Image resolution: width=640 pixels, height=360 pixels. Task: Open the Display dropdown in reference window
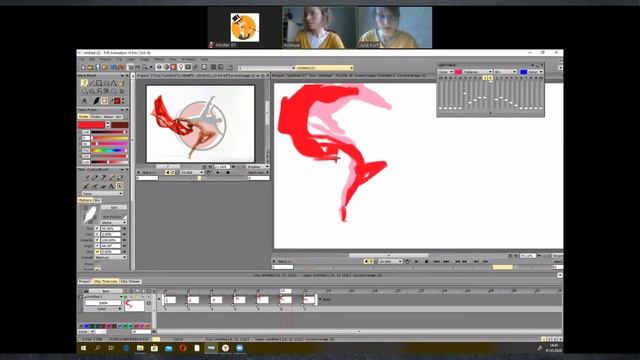(x=258, y=167)
